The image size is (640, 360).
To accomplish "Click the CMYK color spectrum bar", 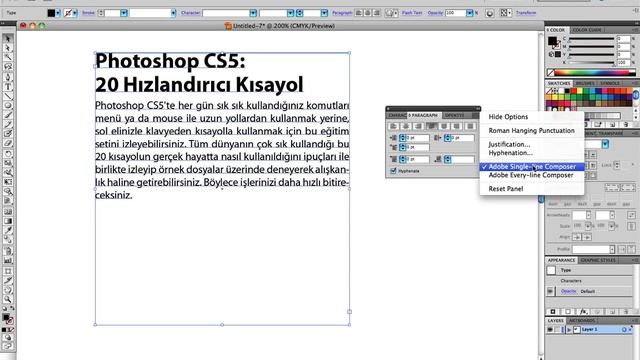I will tap(591, 73).
